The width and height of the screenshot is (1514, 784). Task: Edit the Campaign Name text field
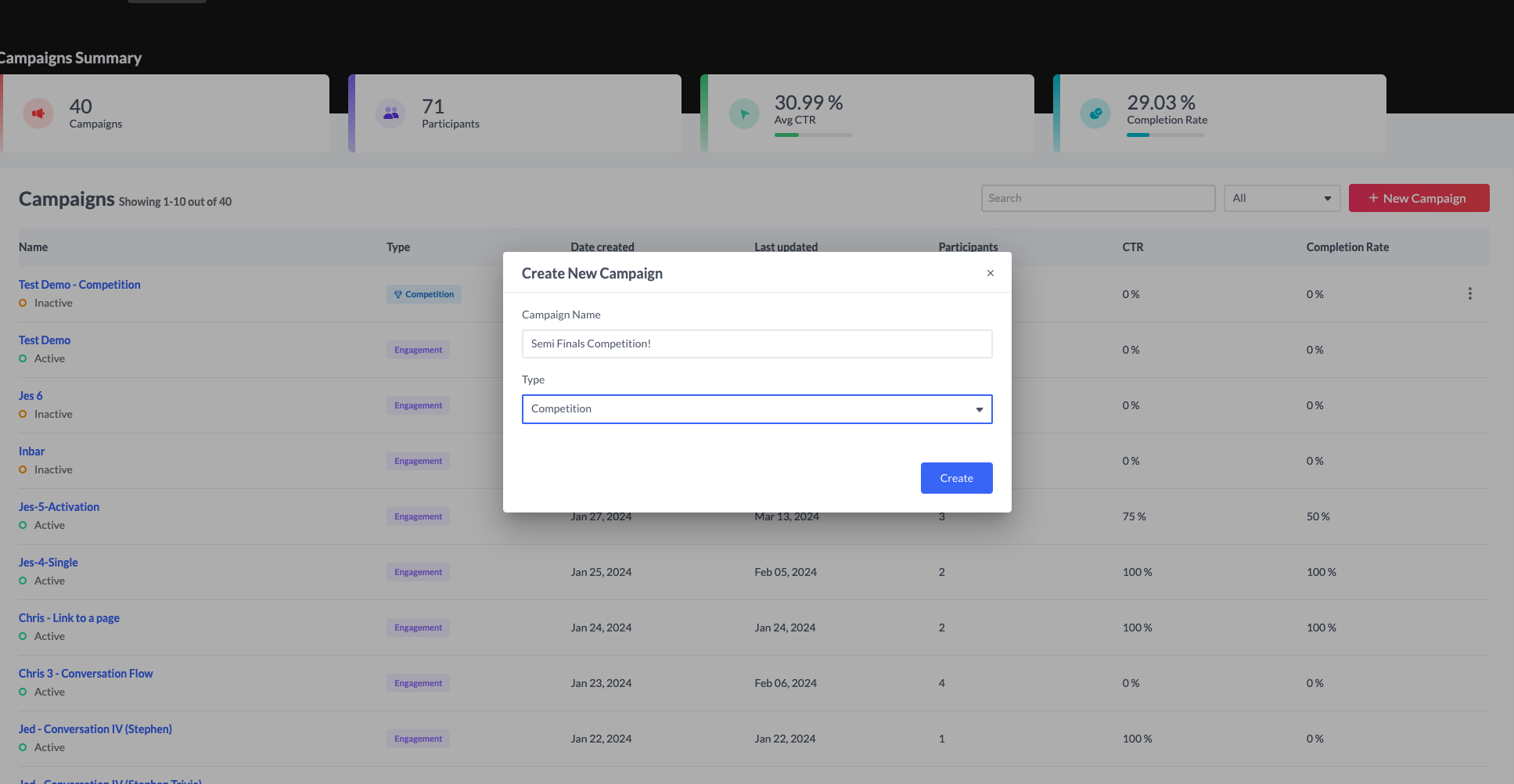(757, 343)
